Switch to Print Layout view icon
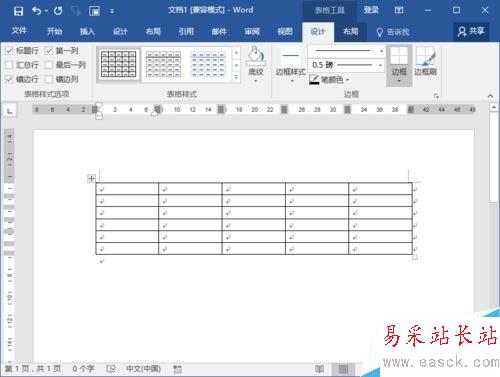The height and width of the screenshot is (377, 500). coord(343,369)
